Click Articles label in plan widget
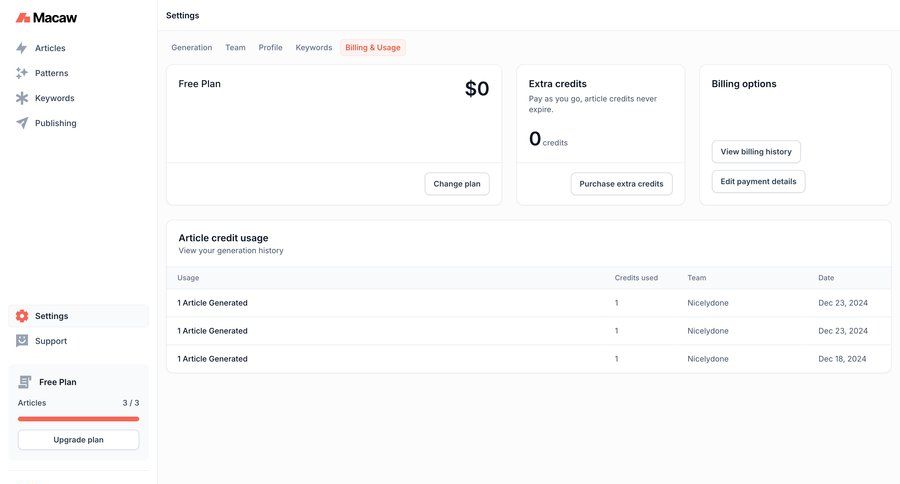The height and width of the screenshot is (484, 900). (32, 403)
